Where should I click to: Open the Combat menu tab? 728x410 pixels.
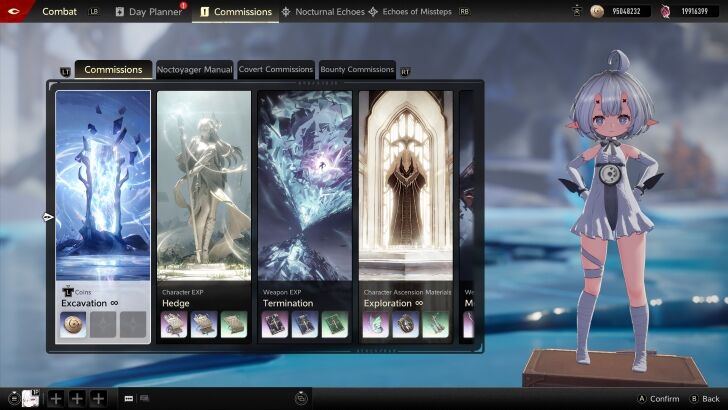point(59,12)
